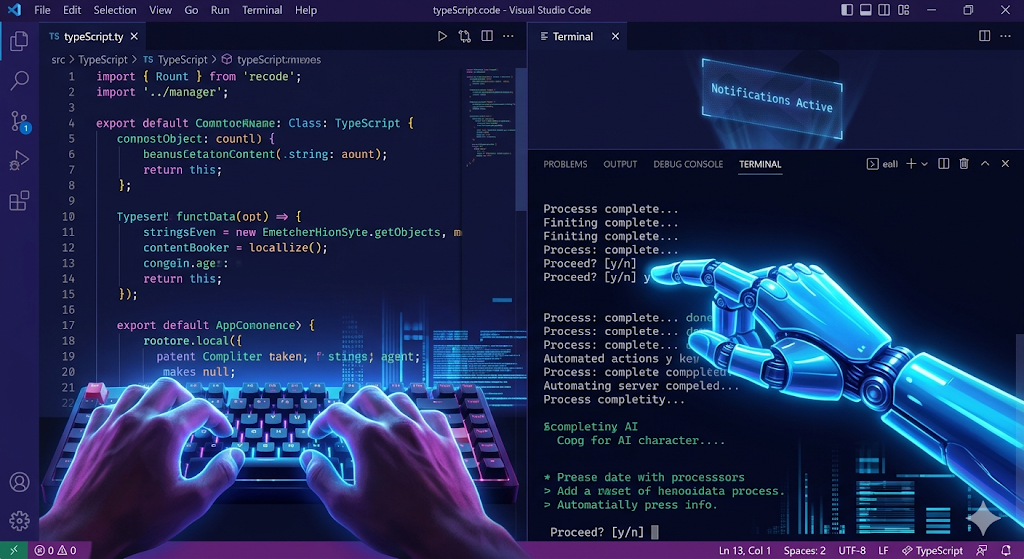
Task: Open Source Control with 1 pending change
Action: click(x=19, y=121)
